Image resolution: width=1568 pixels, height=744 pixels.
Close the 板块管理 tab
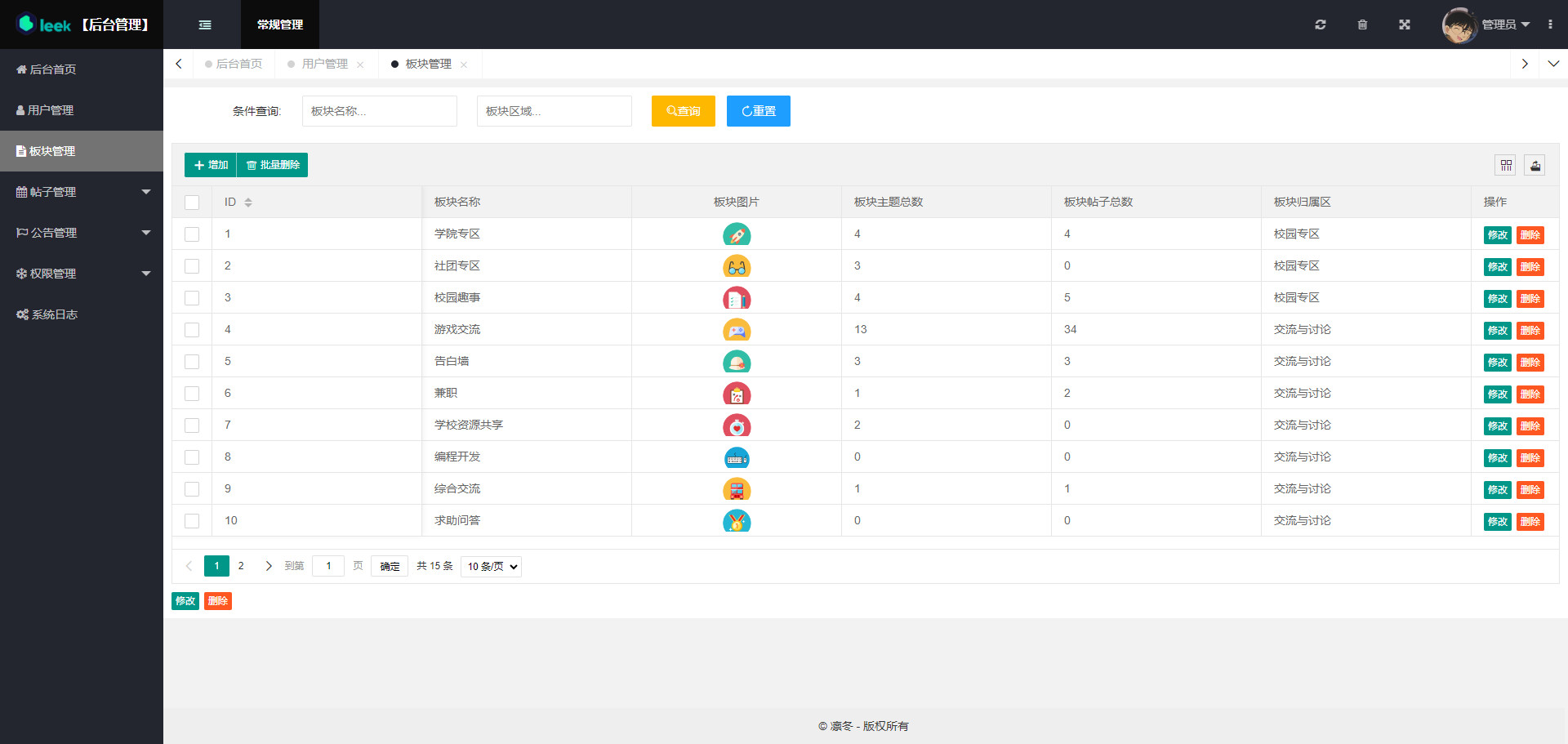464,65
